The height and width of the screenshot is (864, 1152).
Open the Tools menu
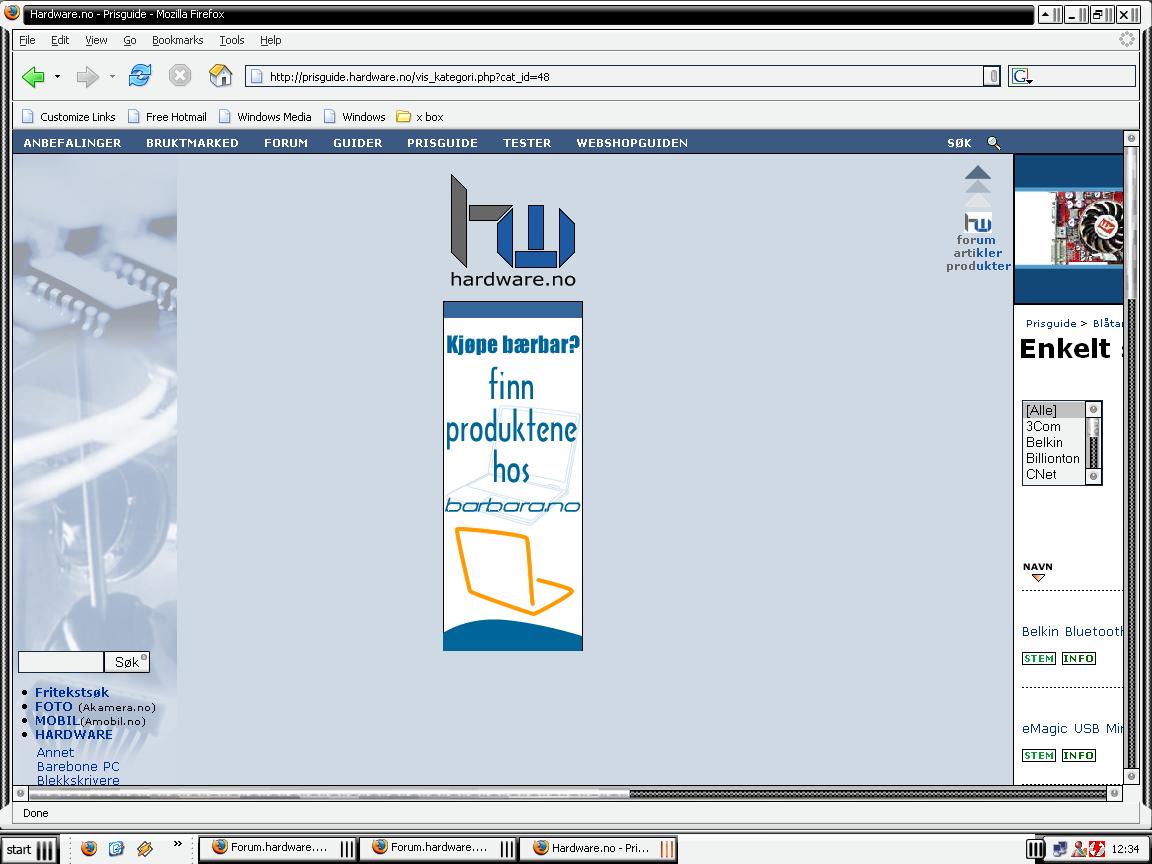[x=231, y=40]
